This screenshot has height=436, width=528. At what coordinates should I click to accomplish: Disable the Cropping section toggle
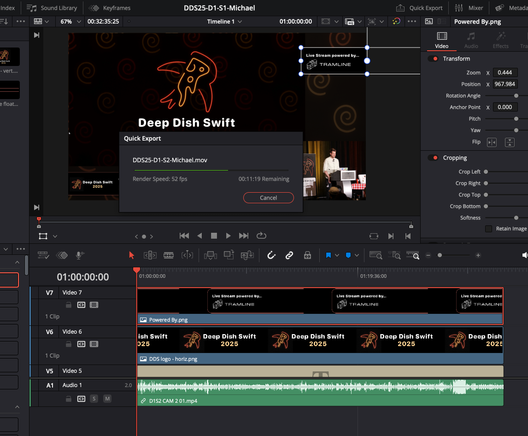(433, 158)
